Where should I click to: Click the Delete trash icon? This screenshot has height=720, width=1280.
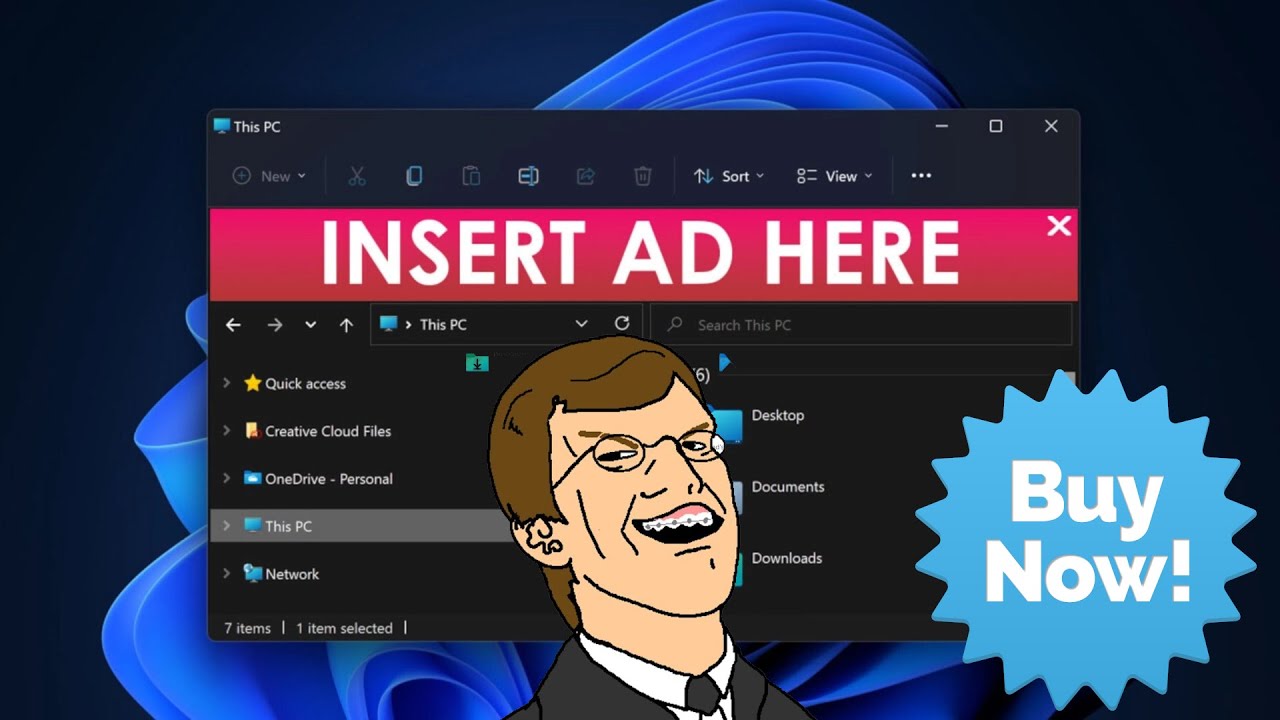coord(643,176)
